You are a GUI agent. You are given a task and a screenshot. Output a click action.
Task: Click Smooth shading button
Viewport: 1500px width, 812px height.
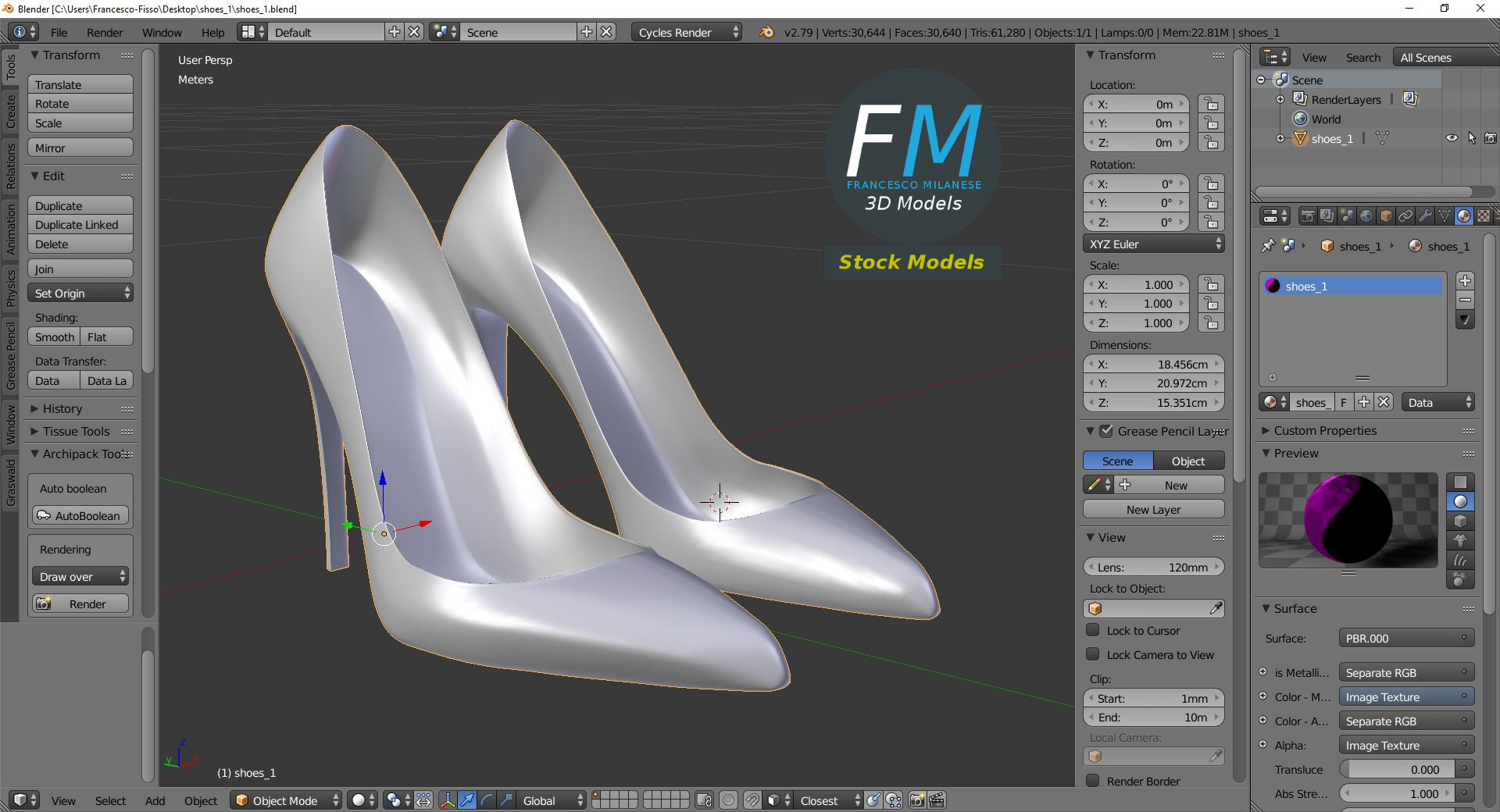pyautogui.click(x=55, y=337)
